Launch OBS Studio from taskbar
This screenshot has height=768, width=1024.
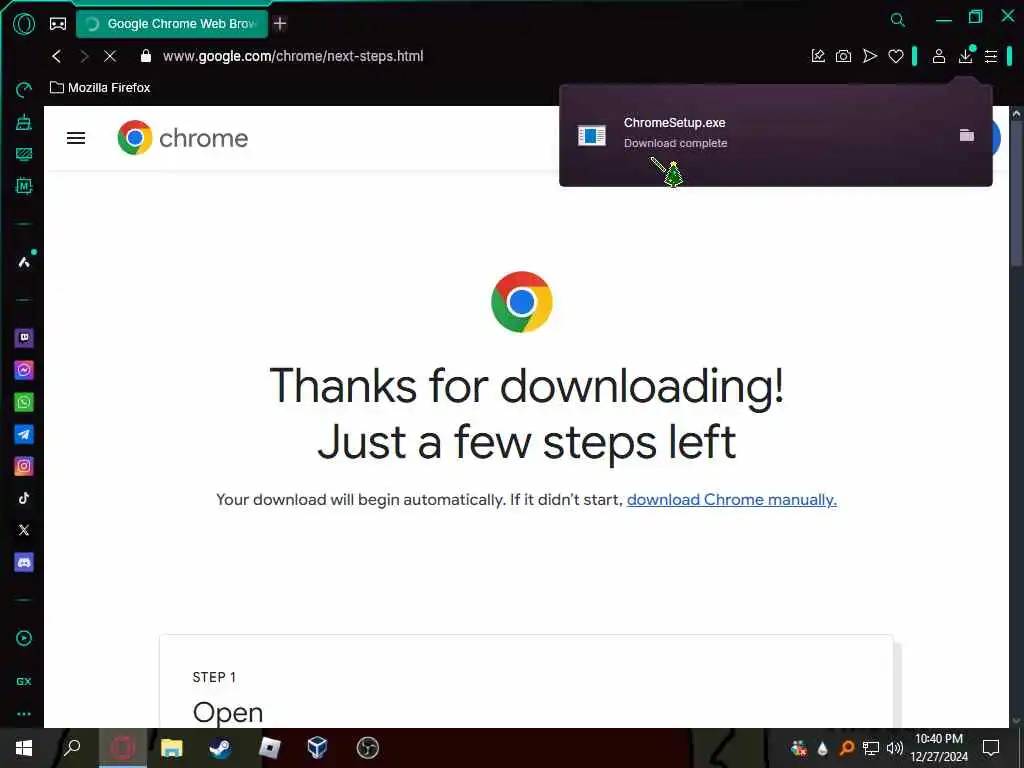tap(368, 748)
